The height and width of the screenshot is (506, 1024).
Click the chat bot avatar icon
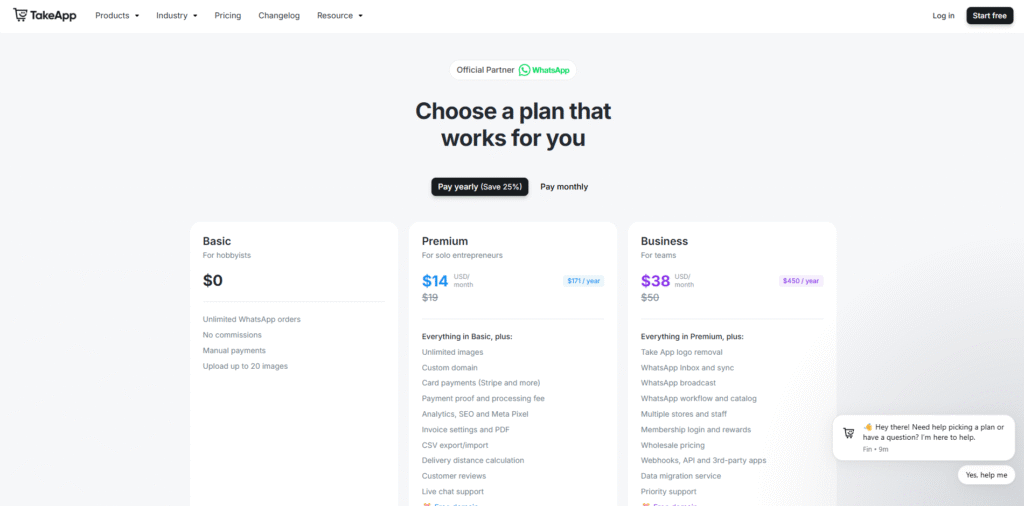[x=848, y=433]
